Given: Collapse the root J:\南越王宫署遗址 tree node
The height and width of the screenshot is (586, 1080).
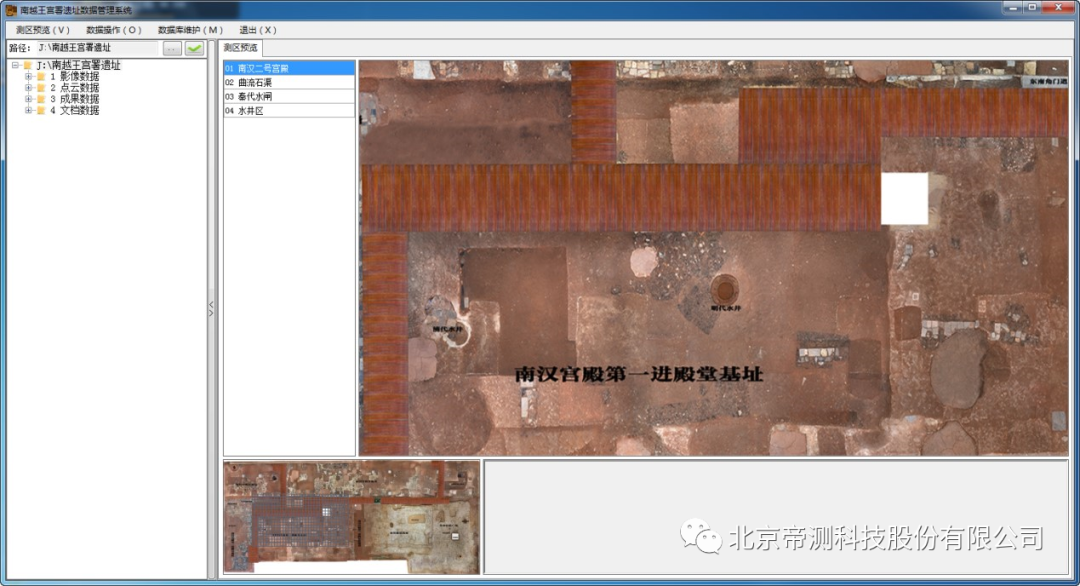Looking at the screenshot, I should [x=16, y=65].
